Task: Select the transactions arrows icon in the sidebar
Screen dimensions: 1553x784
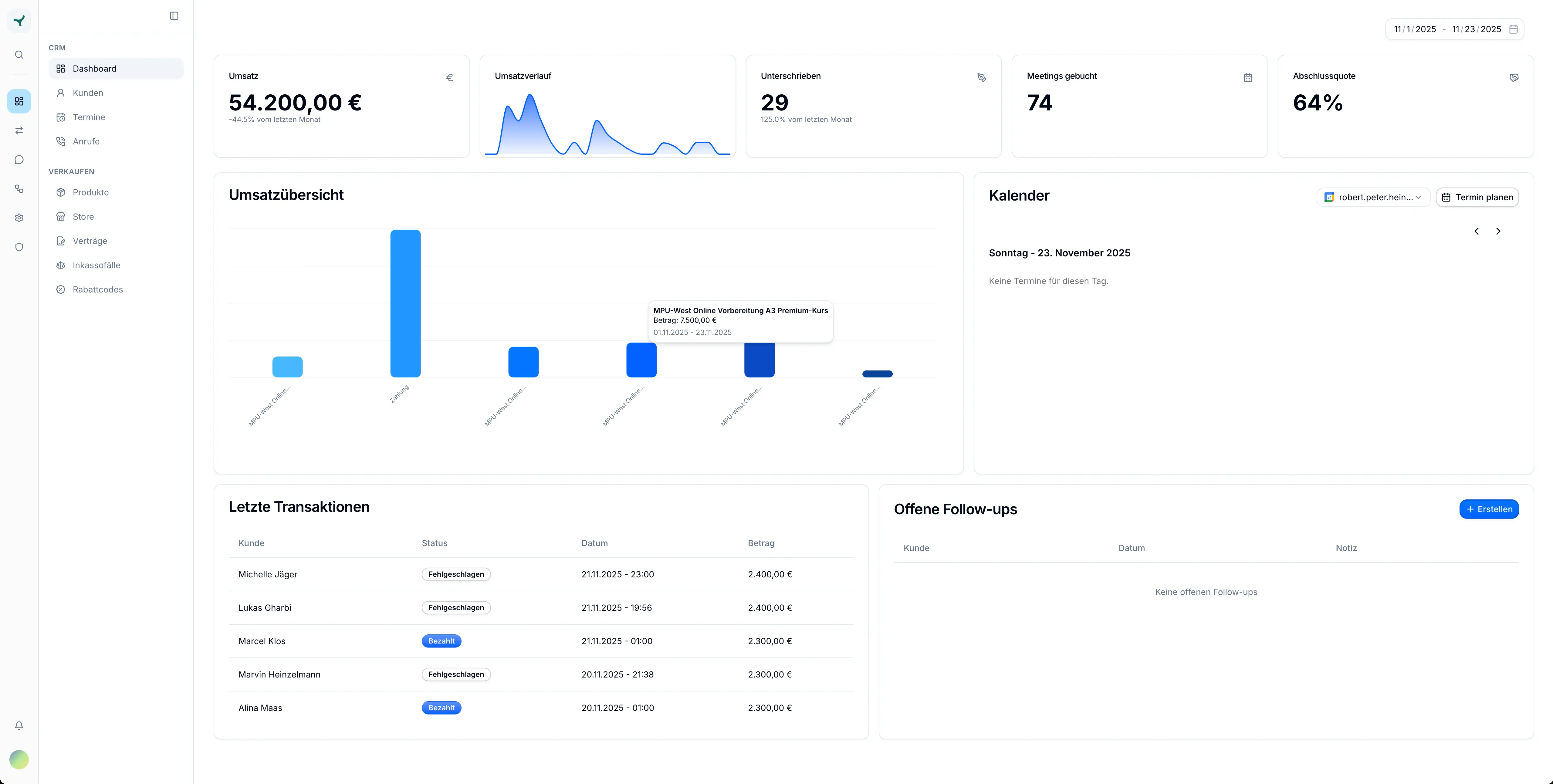Action: click(x=19, y=130)
